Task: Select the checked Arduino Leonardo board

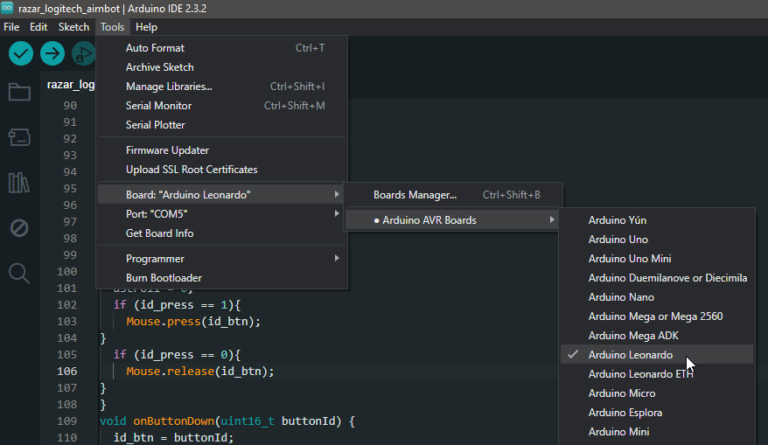Action: [x=656, y=354]
